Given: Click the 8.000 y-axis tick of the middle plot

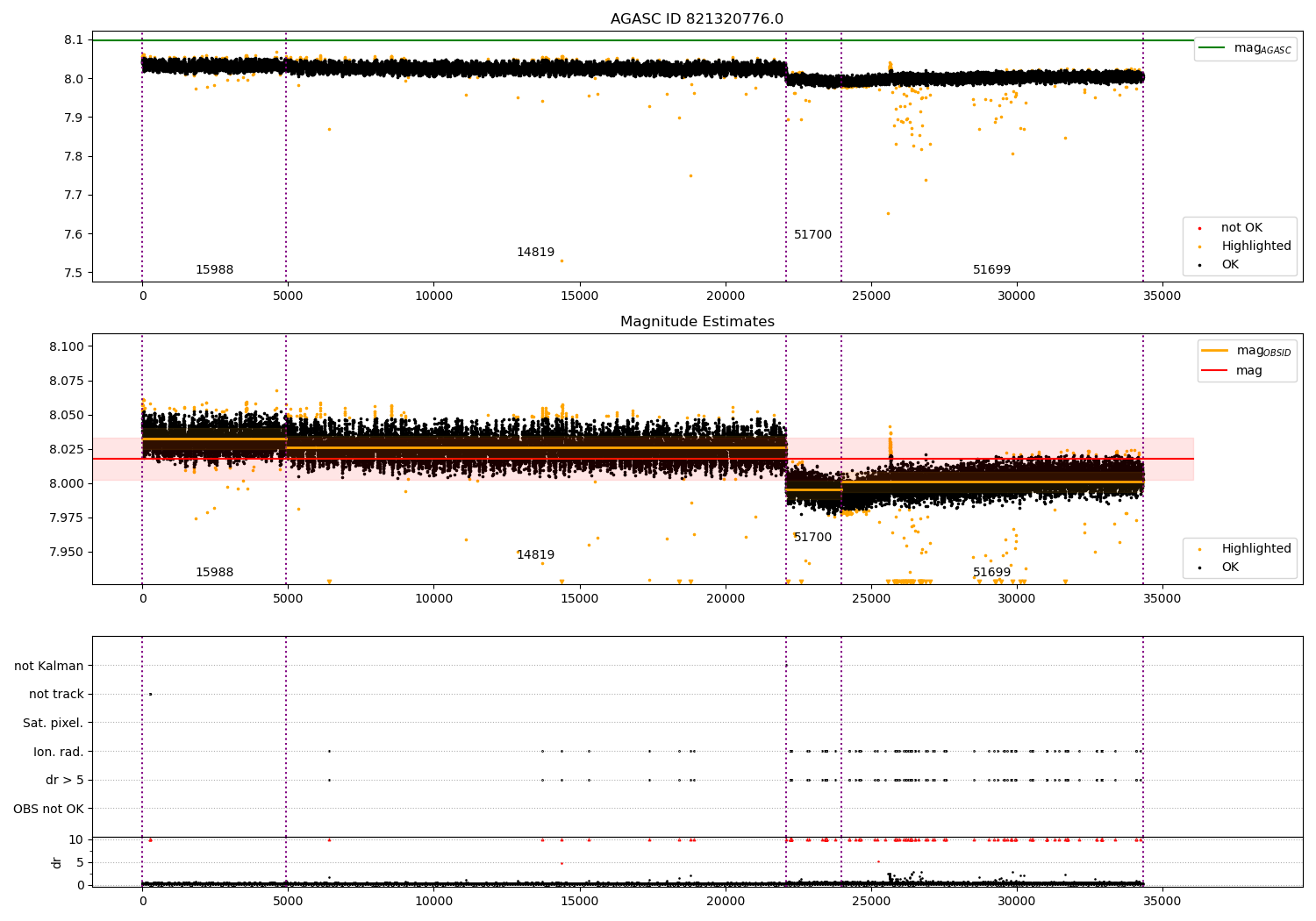Looking at the screenshot, I should coord(66,483).
